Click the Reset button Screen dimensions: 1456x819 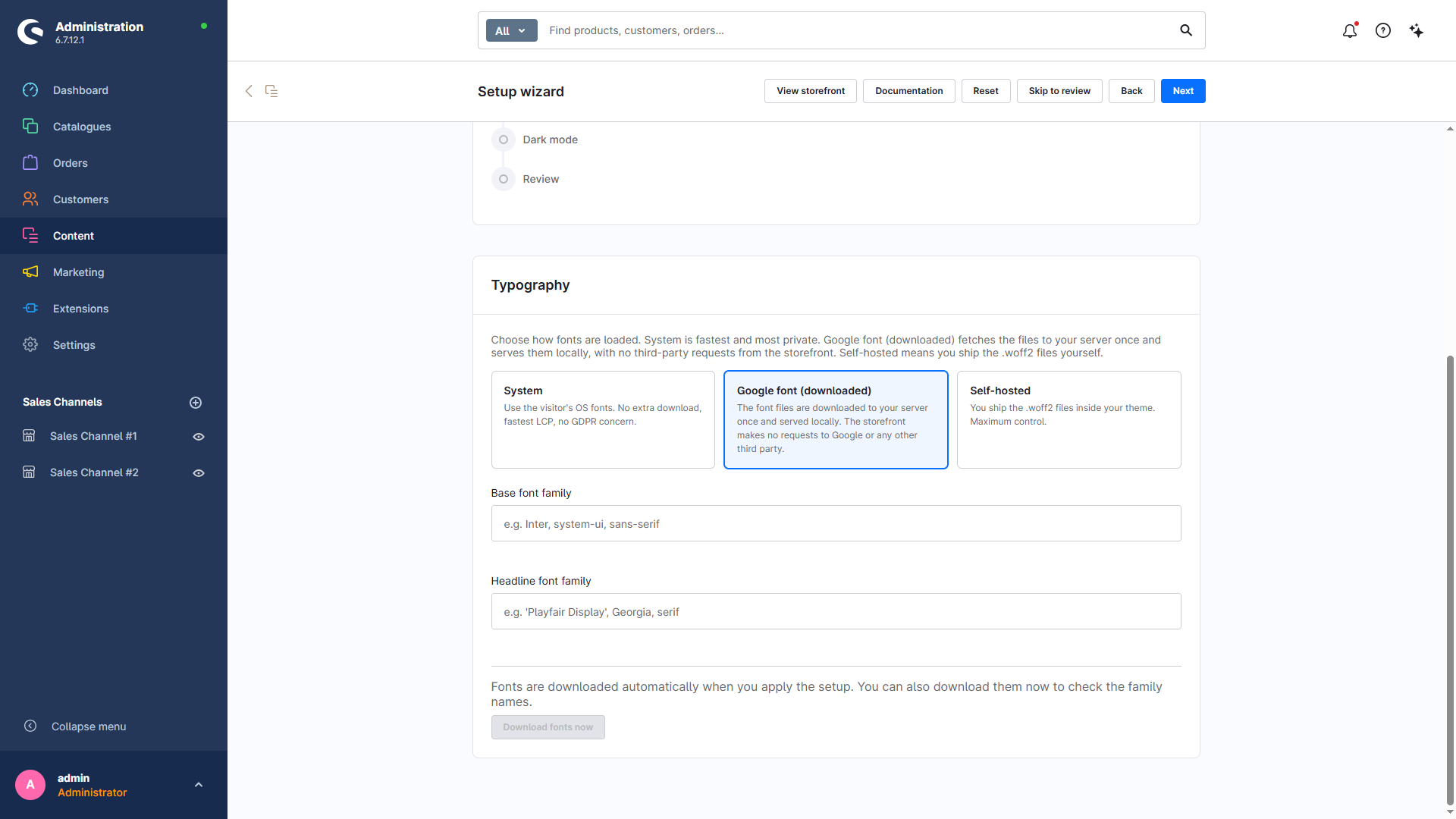click(986, 91)
